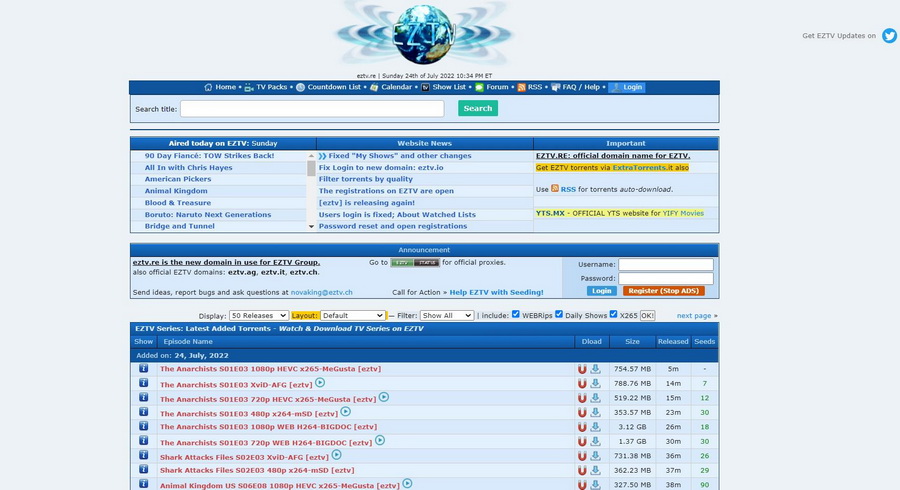Click the magnet icon for Anarchists 1080p HEVC
The height and width of the screenshot is (490, 900).
(582, 369)
